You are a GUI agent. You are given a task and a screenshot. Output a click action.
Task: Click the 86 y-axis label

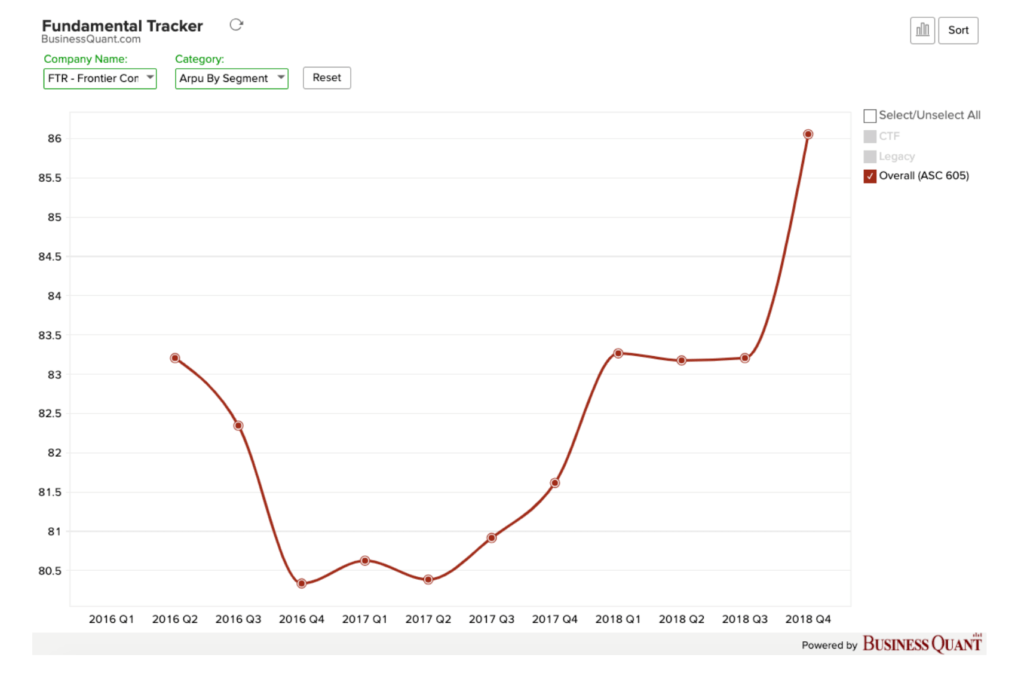pyautogui.click(x=54, y=138)
